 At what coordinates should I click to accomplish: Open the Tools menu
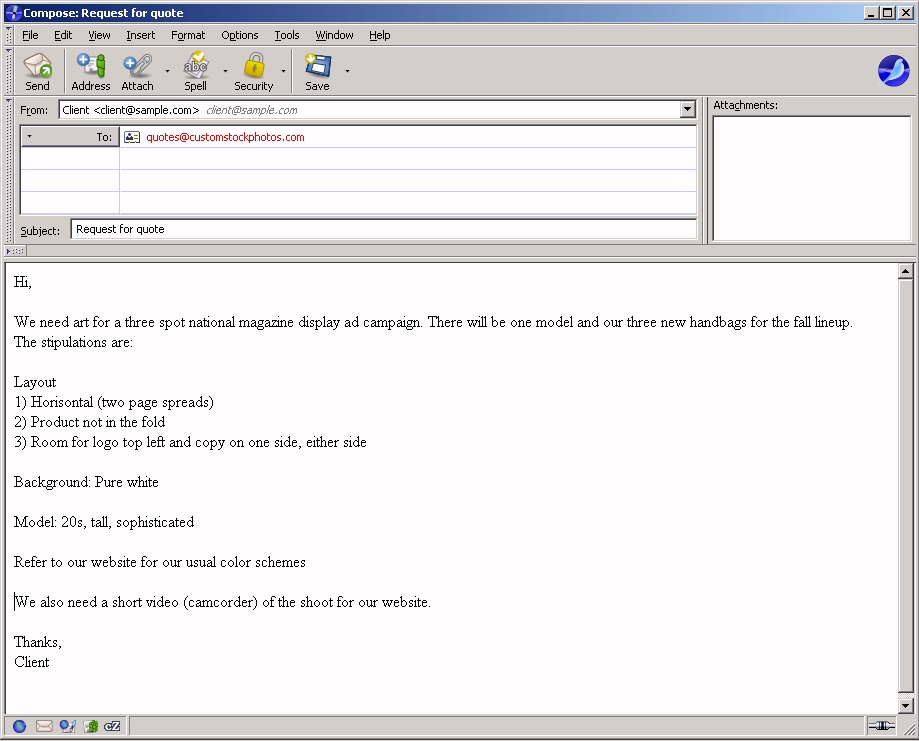click(x=287, y=35)
